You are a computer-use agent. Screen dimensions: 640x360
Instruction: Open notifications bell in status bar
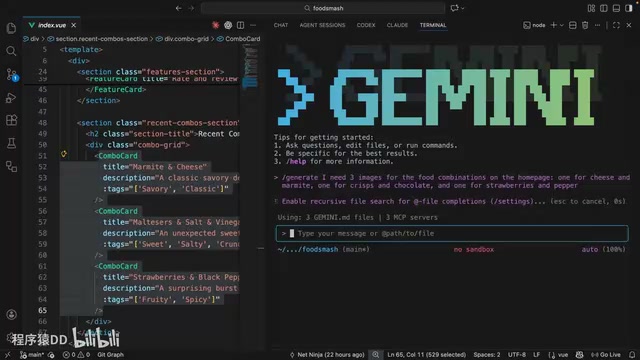(x=632, y=355)
